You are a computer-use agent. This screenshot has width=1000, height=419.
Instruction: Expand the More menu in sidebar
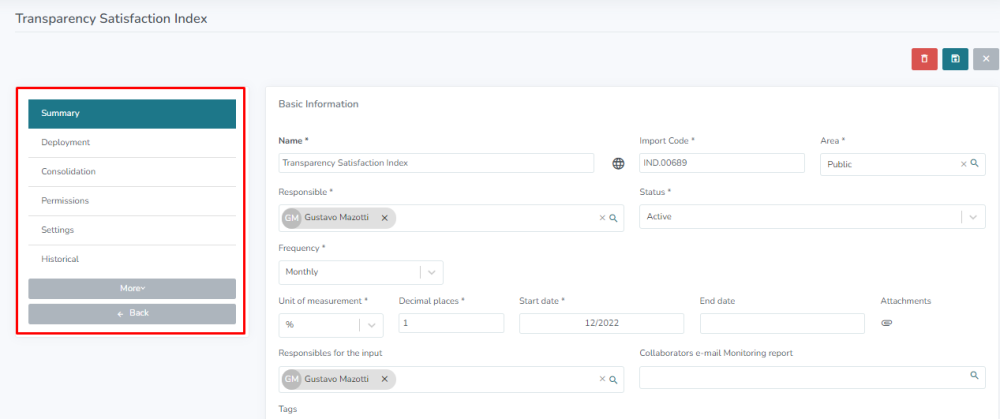tap(132, 288)
